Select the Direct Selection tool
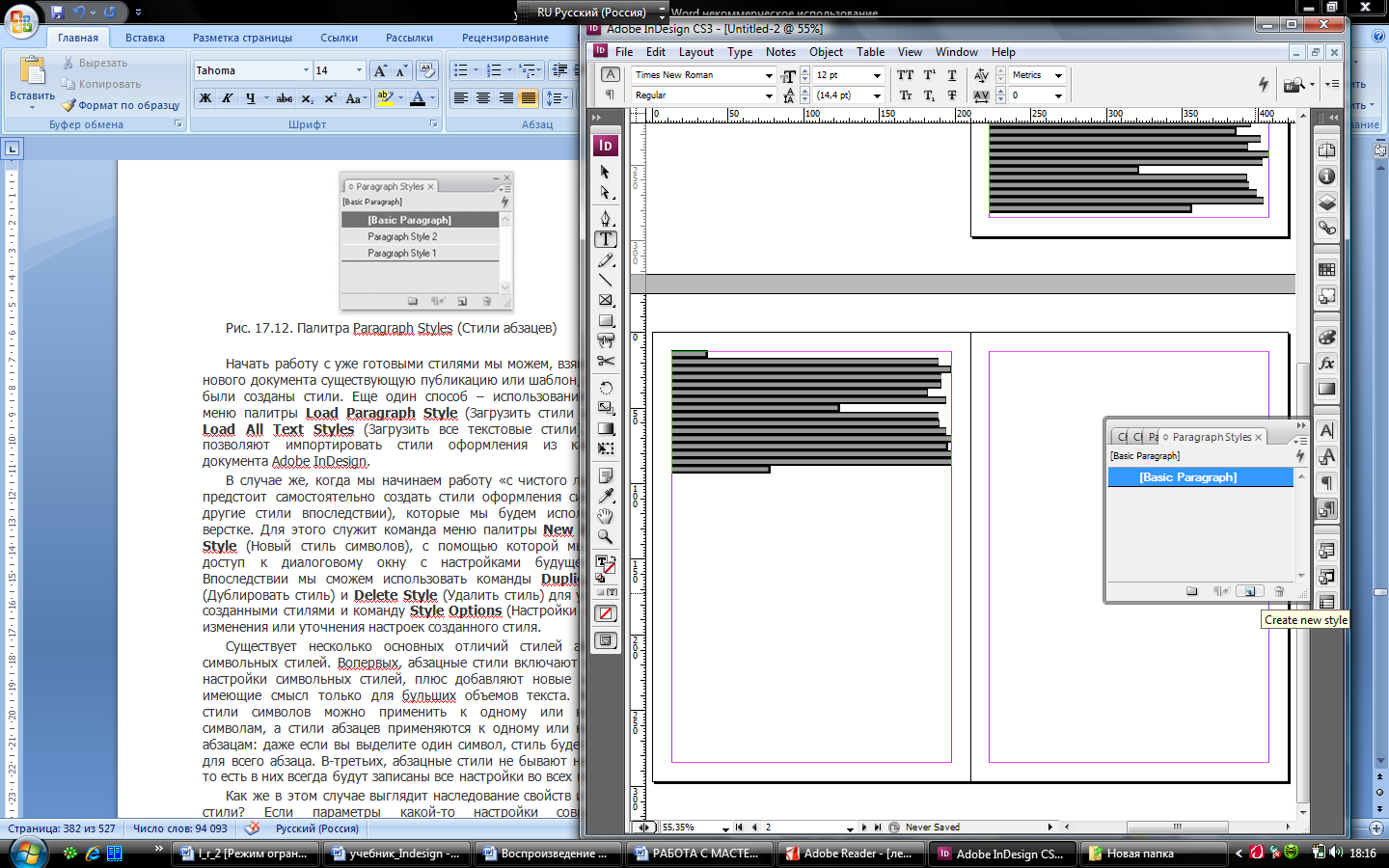 [605, 193]
